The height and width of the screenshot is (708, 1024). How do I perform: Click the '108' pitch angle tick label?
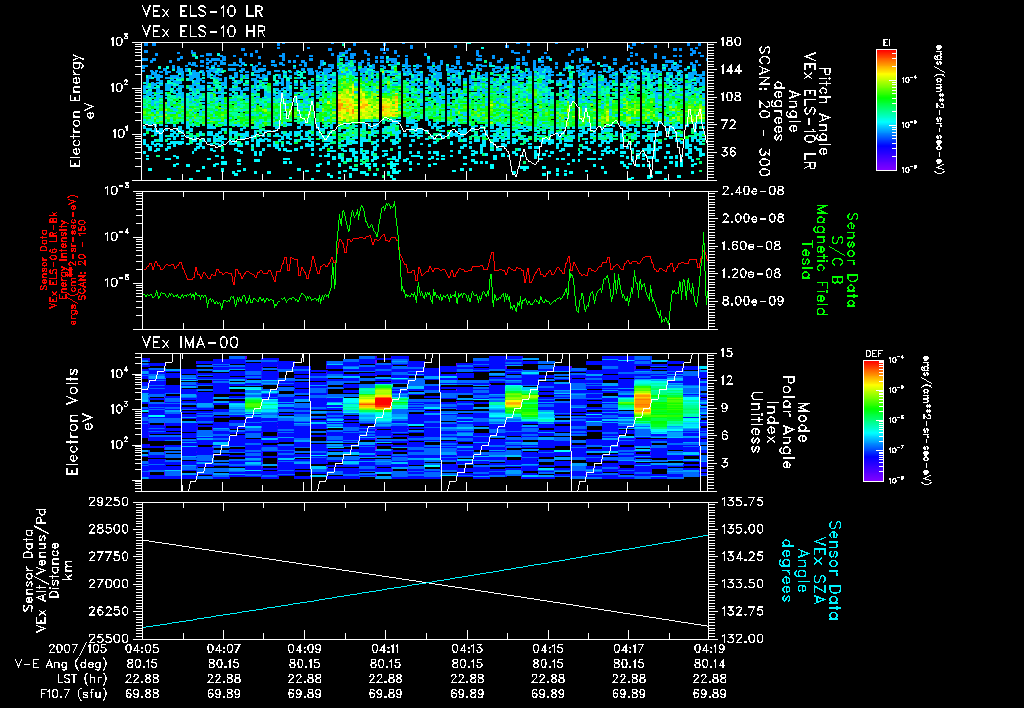pos(731,97)
